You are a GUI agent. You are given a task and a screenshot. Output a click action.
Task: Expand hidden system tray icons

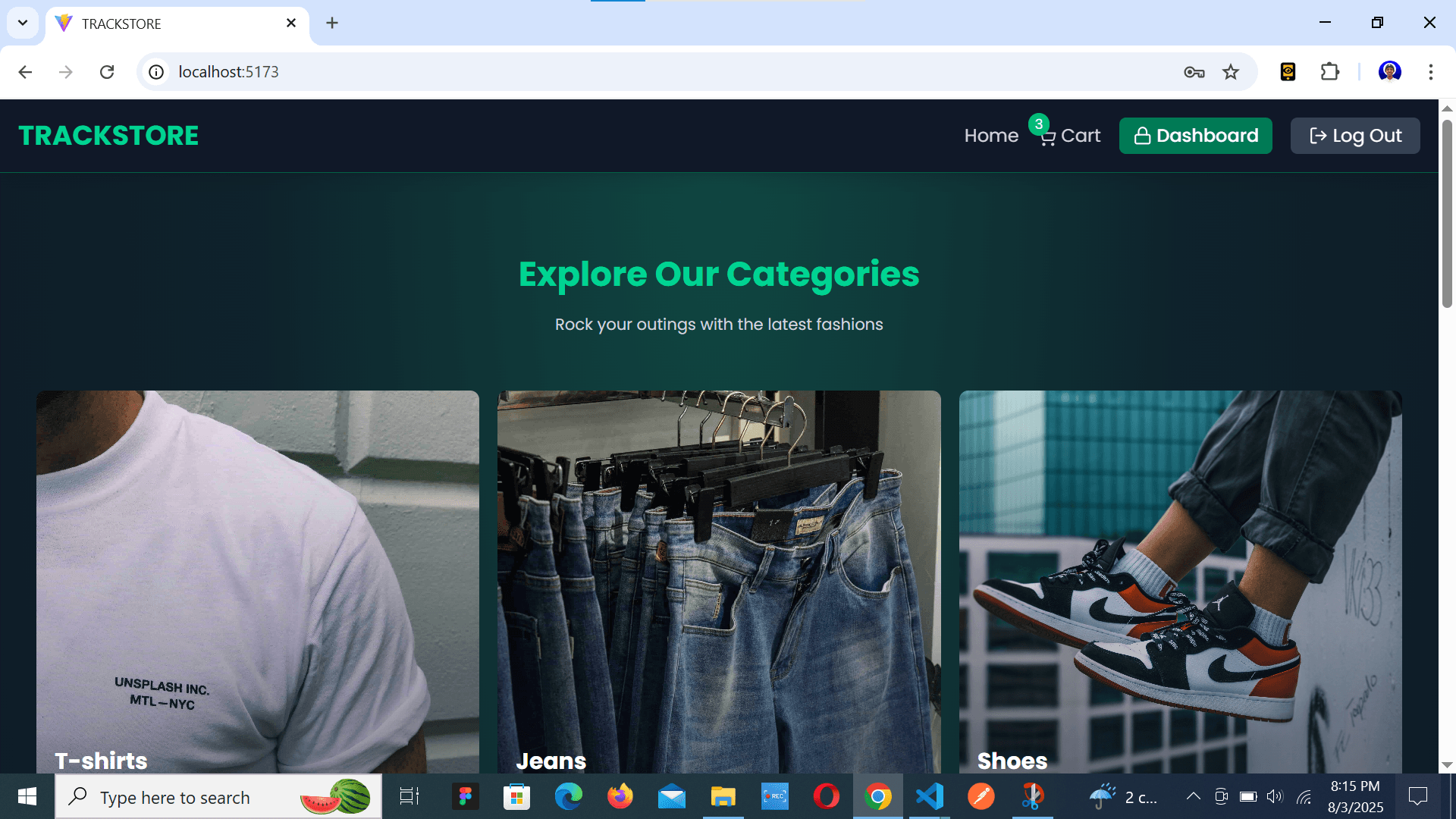[x=1193, y=796]
